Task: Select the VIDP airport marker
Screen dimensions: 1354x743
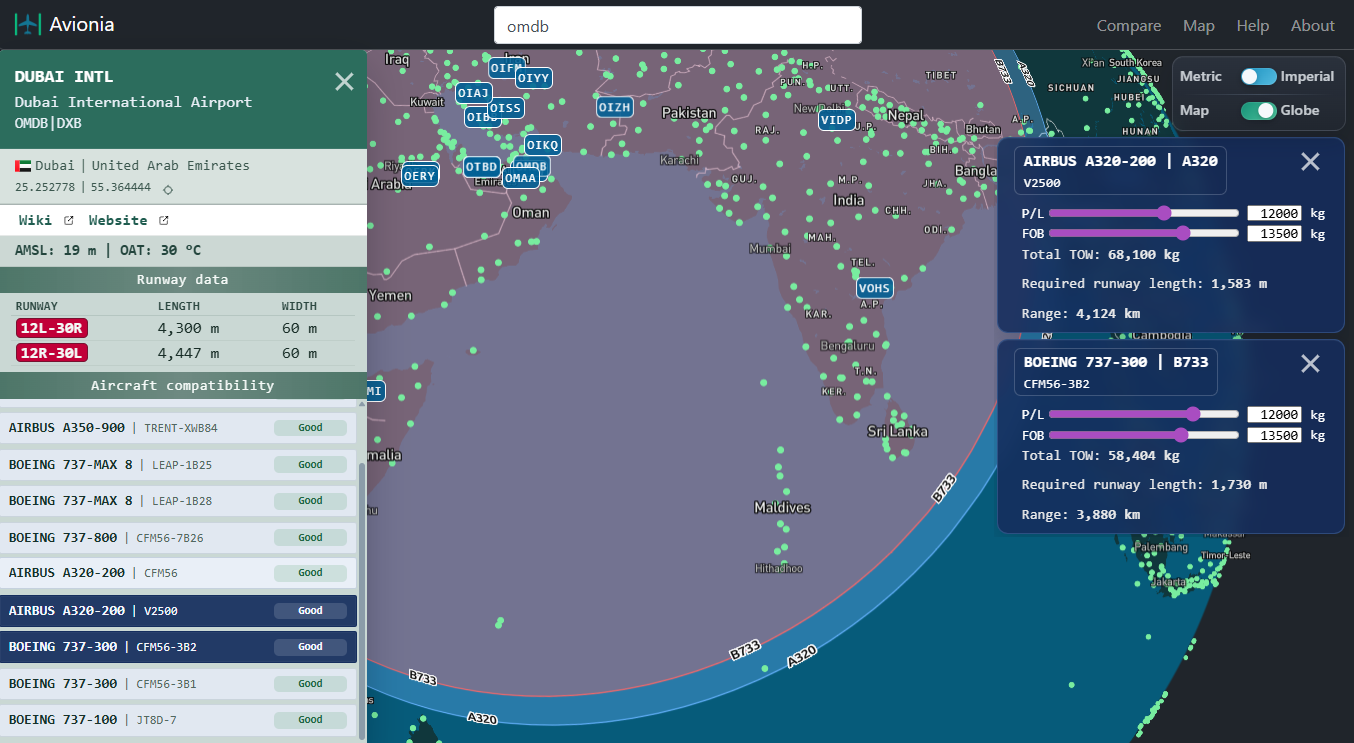Action: pos(837,120)
